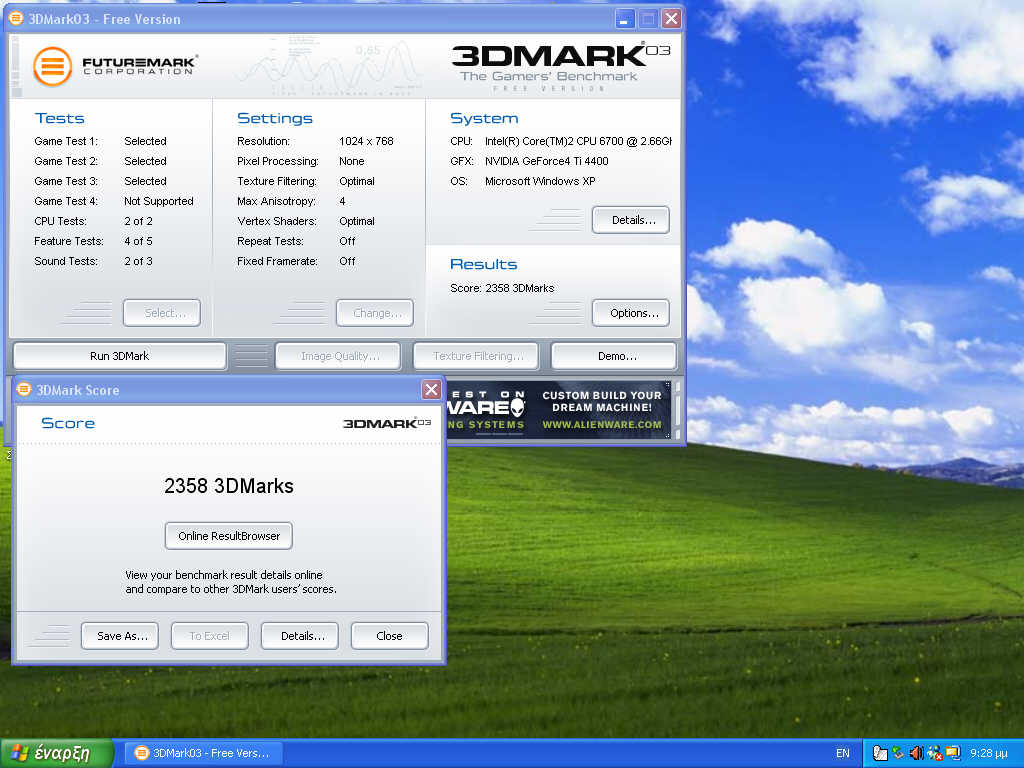
Task: Open the Safely Remove Hardware tray icon
Action: click(x=899, y=753)
